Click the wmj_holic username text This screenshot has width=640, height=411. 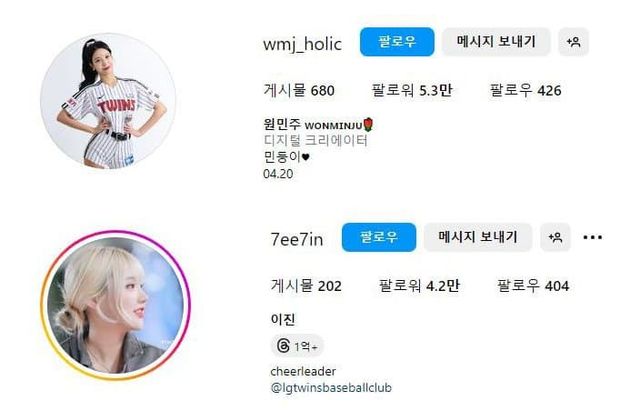(302, 44)
